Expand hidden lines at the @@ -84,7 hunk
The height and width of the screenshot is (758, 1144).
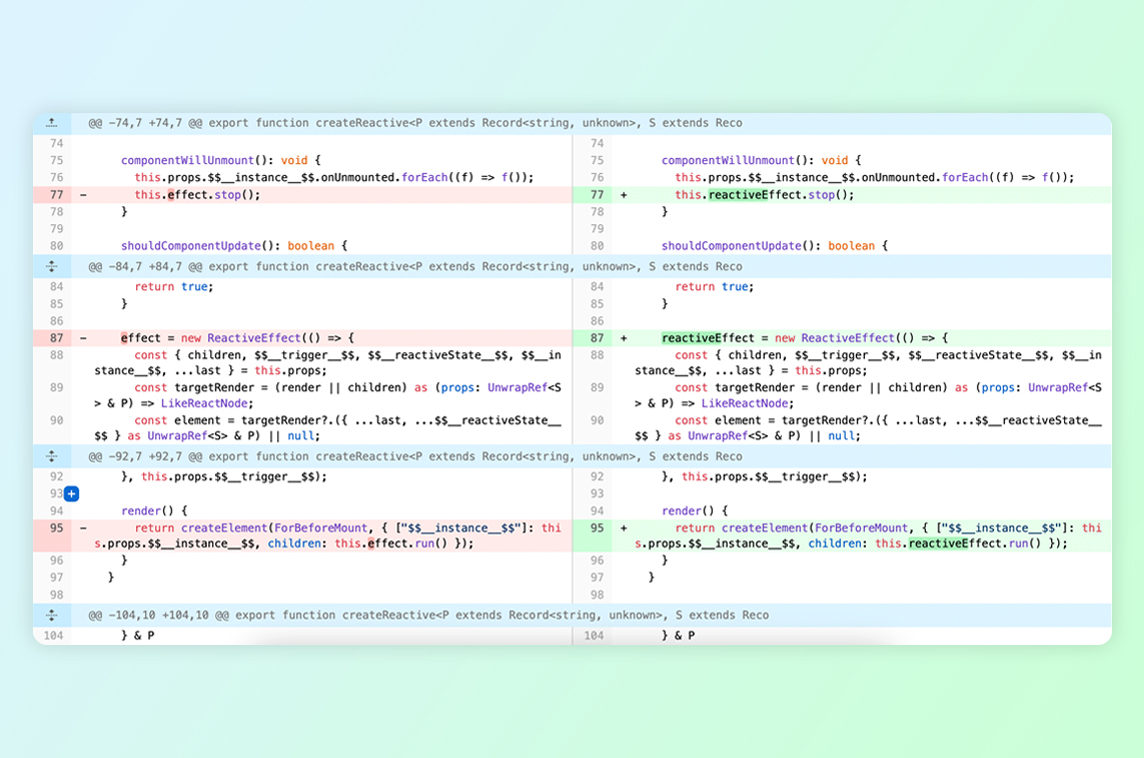(51, 264)
